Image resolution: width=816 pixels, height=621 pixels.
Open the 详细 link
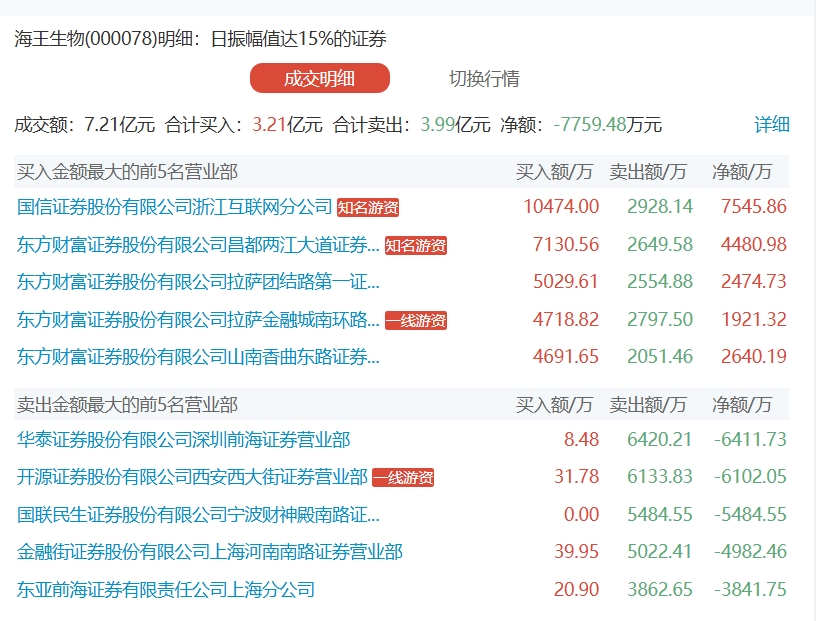772,125
